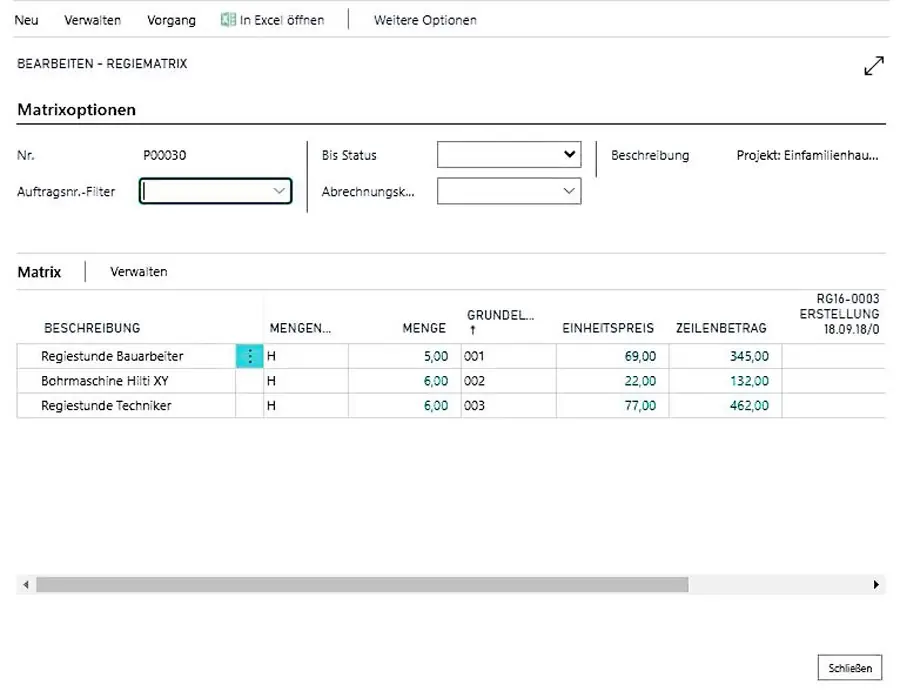Open the Abrechnungsk... dropdown
900x698 pixels.
point(509,191)
